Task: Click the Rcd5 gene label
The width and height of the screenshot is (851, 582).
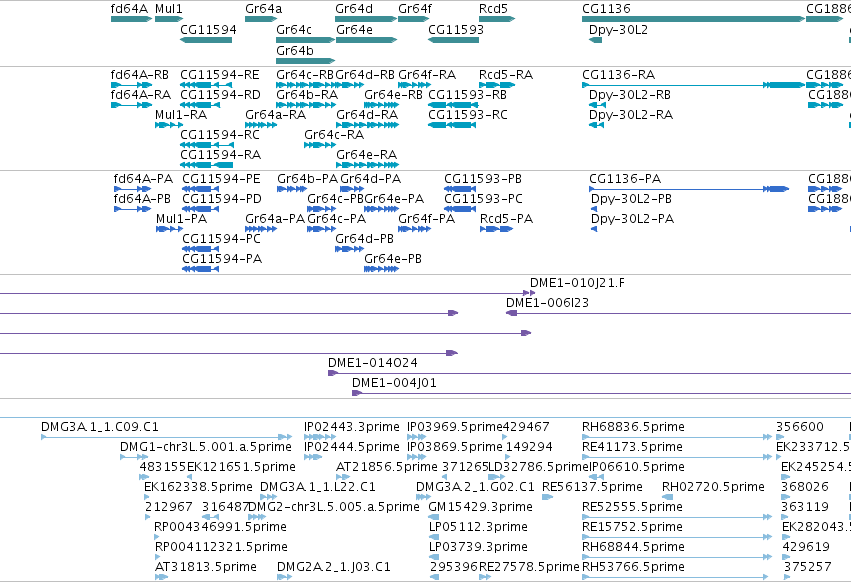Action: tap(493, 9)
